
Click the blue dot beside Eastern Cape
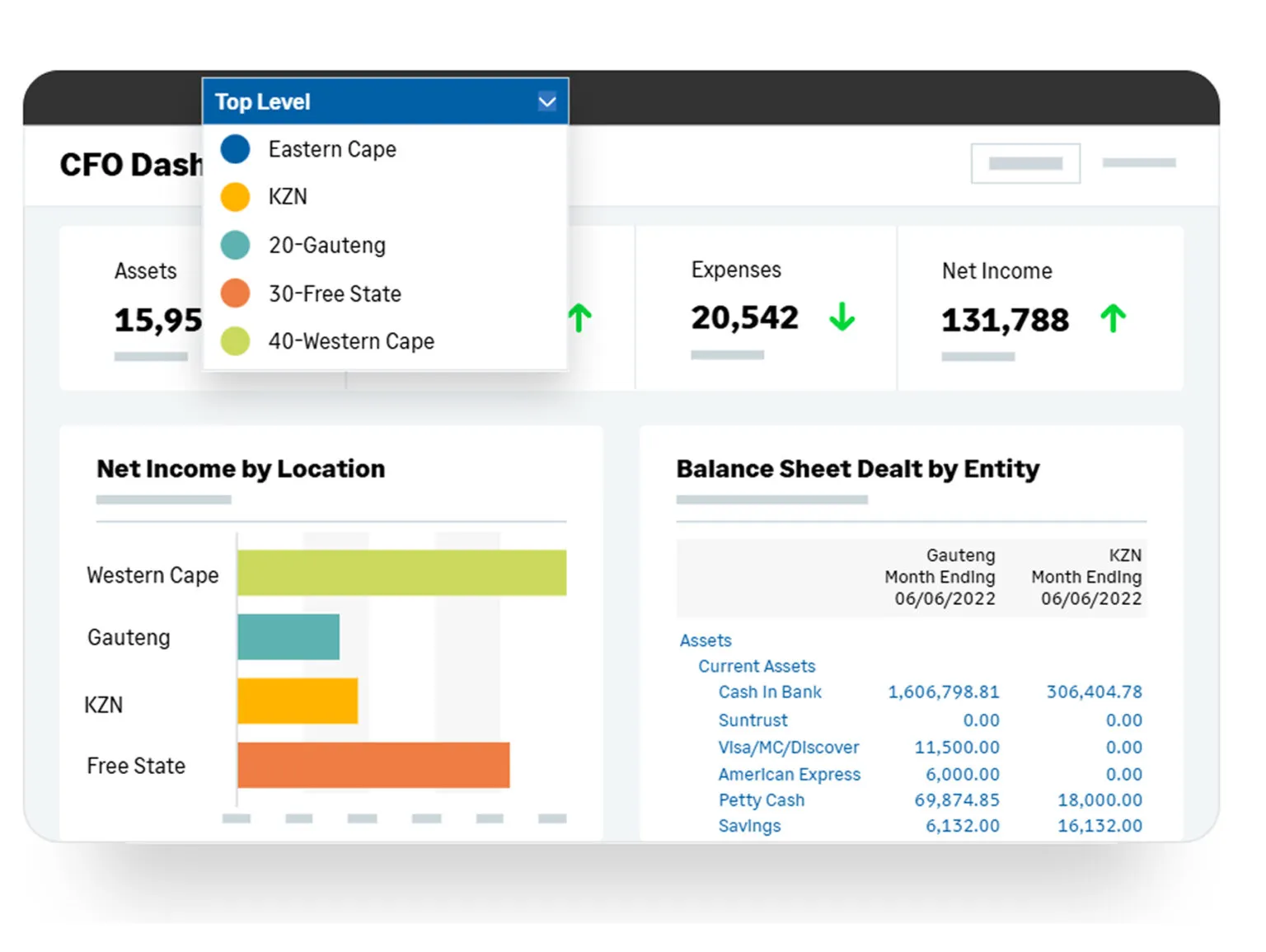[235, 149]
